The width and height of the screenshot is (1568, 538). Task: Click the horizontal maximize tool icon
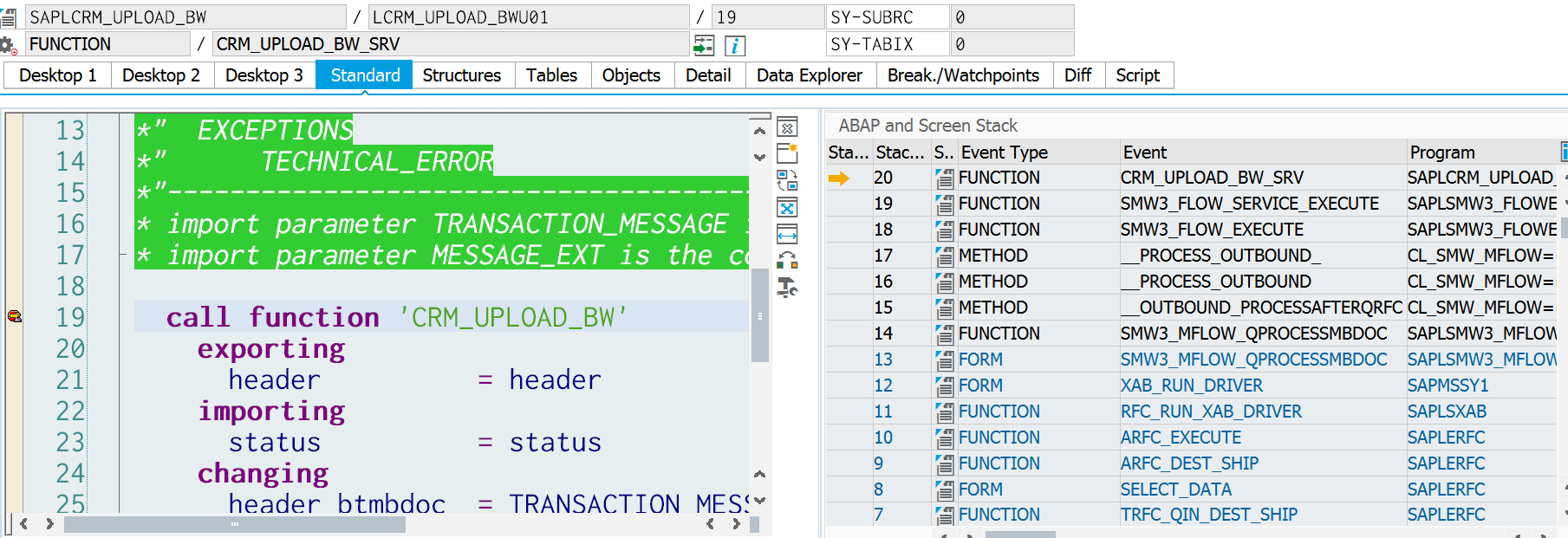point(787,234)
